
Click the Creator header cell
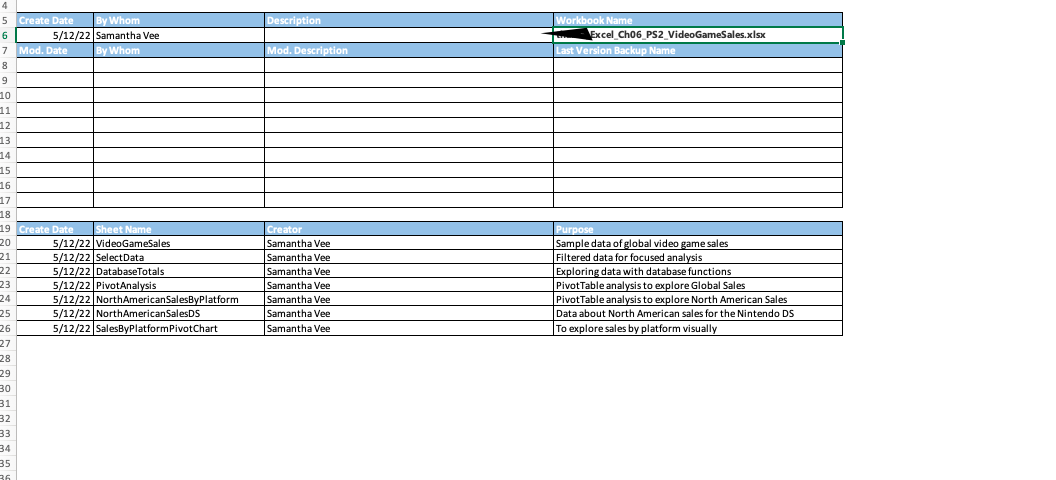coord(409,229)
